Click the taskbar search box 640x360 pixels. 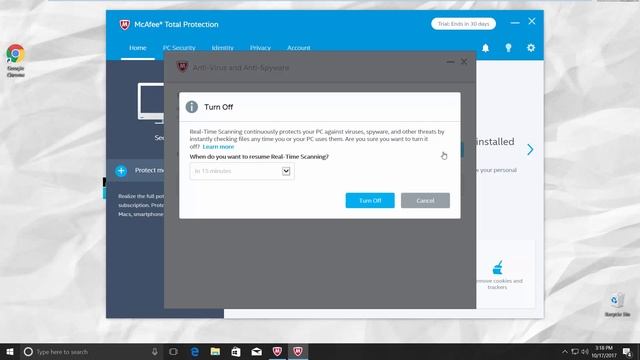91,351
